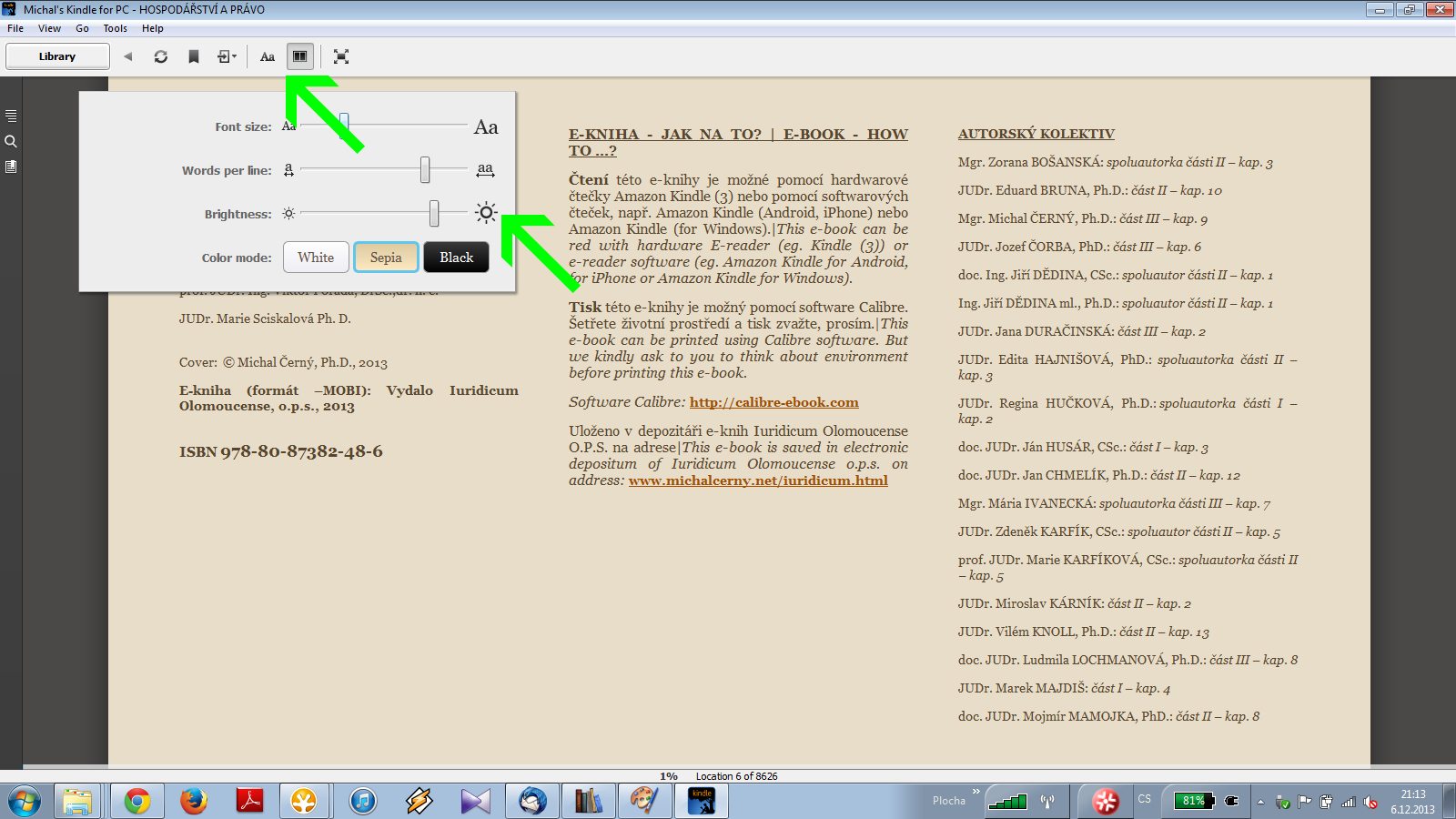Open the notes and marks sidebar icon
The width and height of the screenshot is (1456, 819).
(11, 167)
